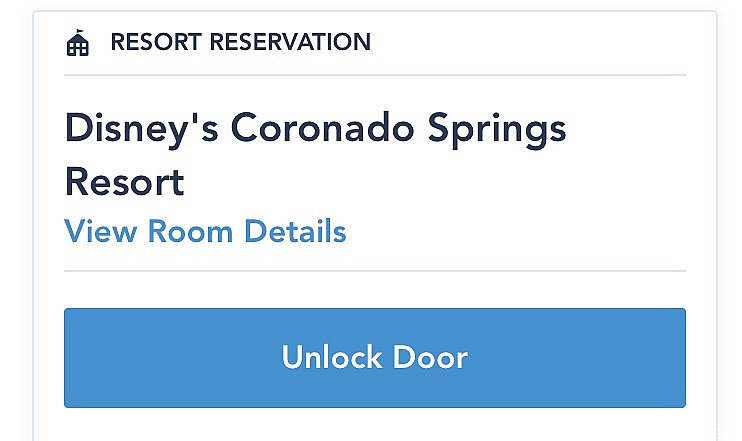Viewport: 742px width, 441px height.
Task: Click the word Unlock on the blue button
Action: pyautogui.click(x=332, y=357)
